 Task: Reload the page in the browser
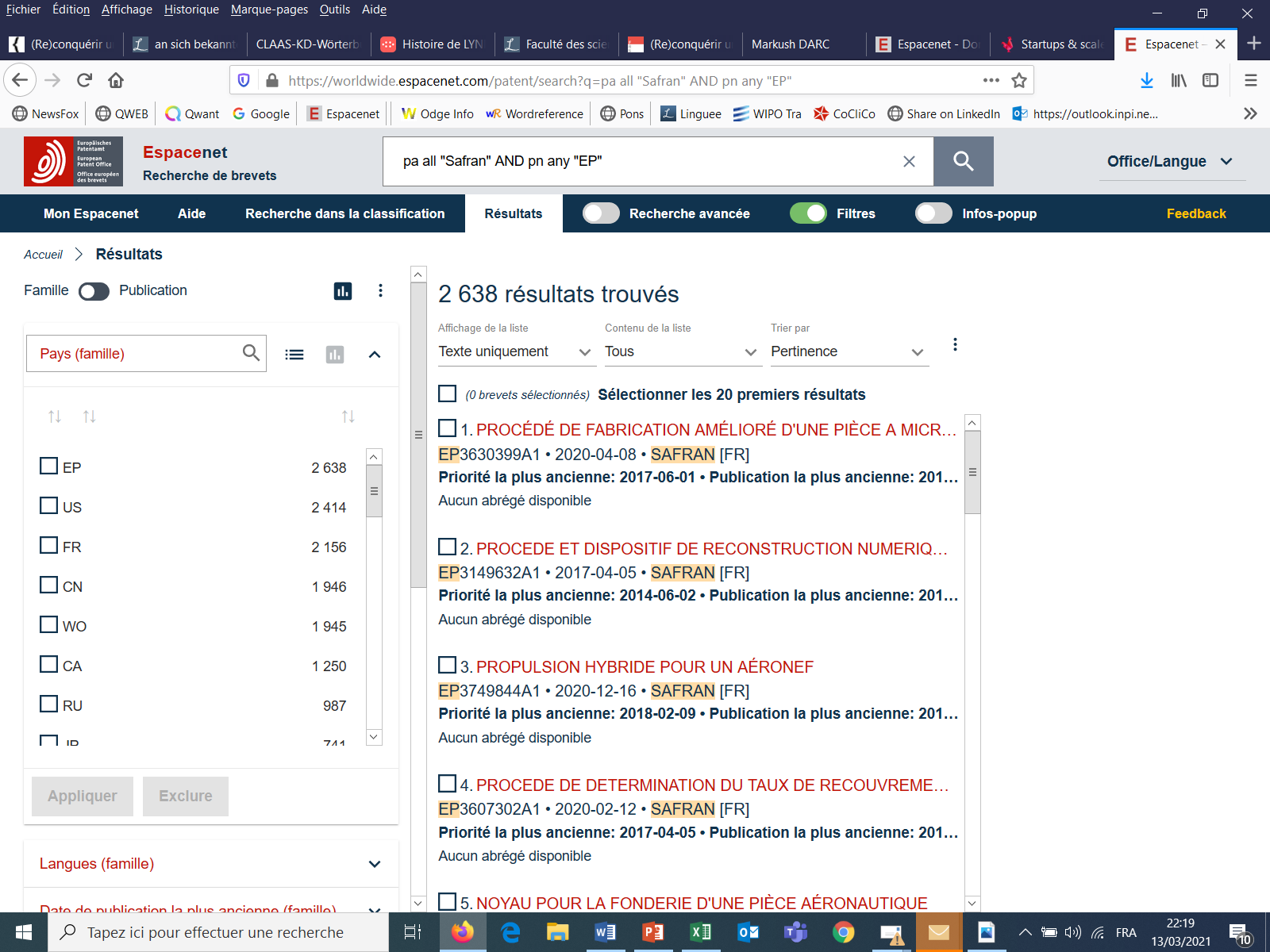click(x=84, y=80)
